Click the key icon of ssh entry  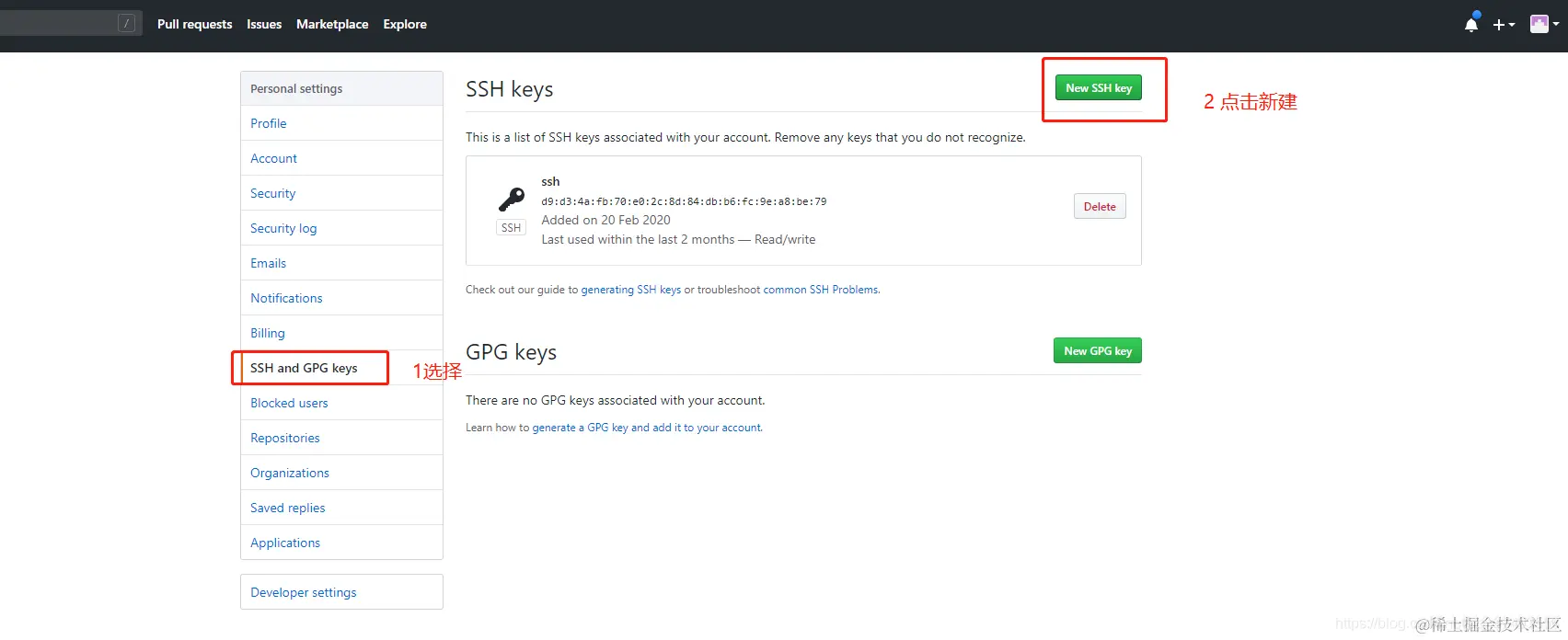click(x=512, y=200)
